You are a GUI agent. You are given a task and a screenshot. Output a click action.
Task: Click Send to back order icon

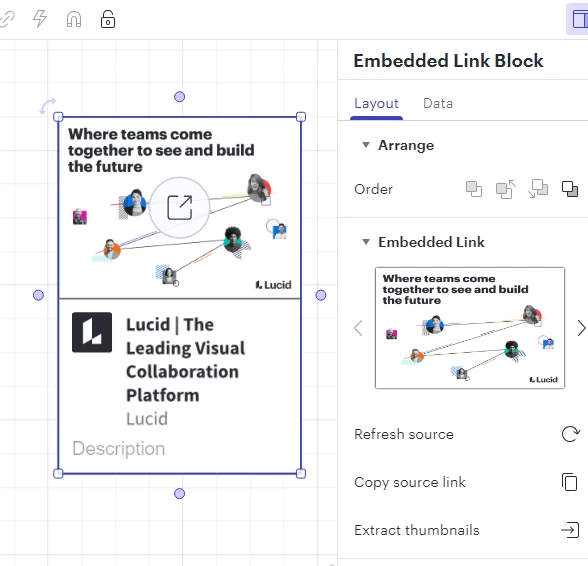click(570, 189)
